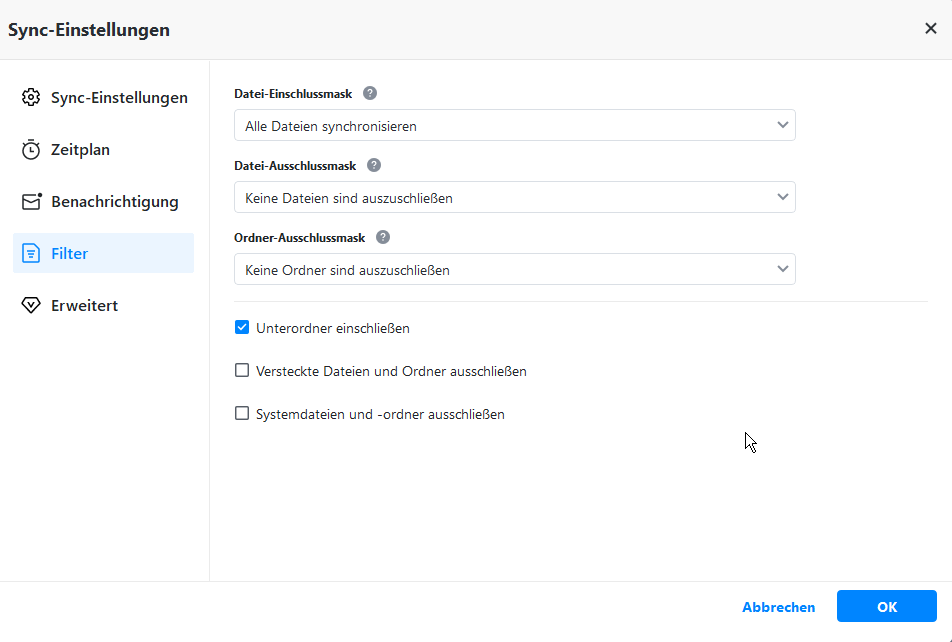Expand the Ordner-Ausschlussmask dropdown chevron
952x642 pixels.
click(782, 270)
